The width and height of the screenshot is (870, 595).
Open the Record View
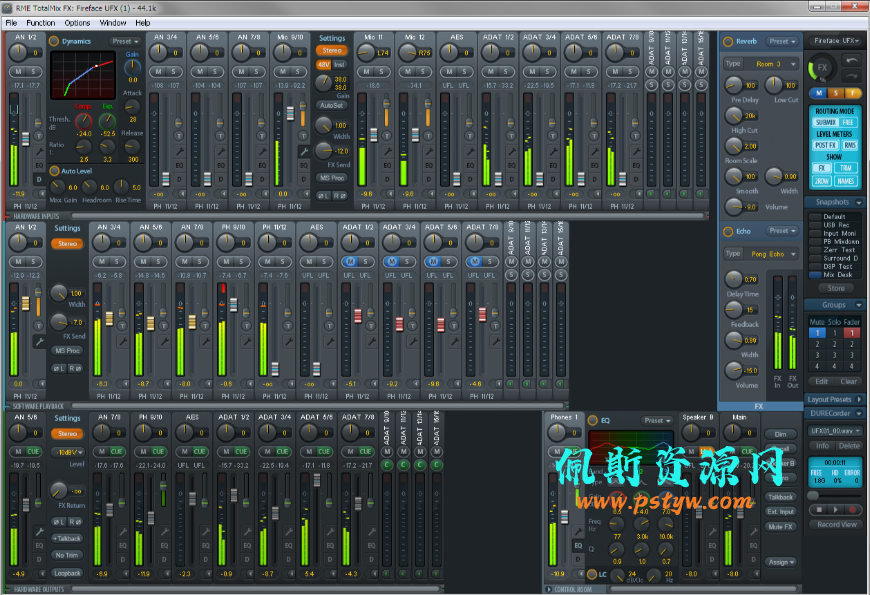(x=837, y=525)
